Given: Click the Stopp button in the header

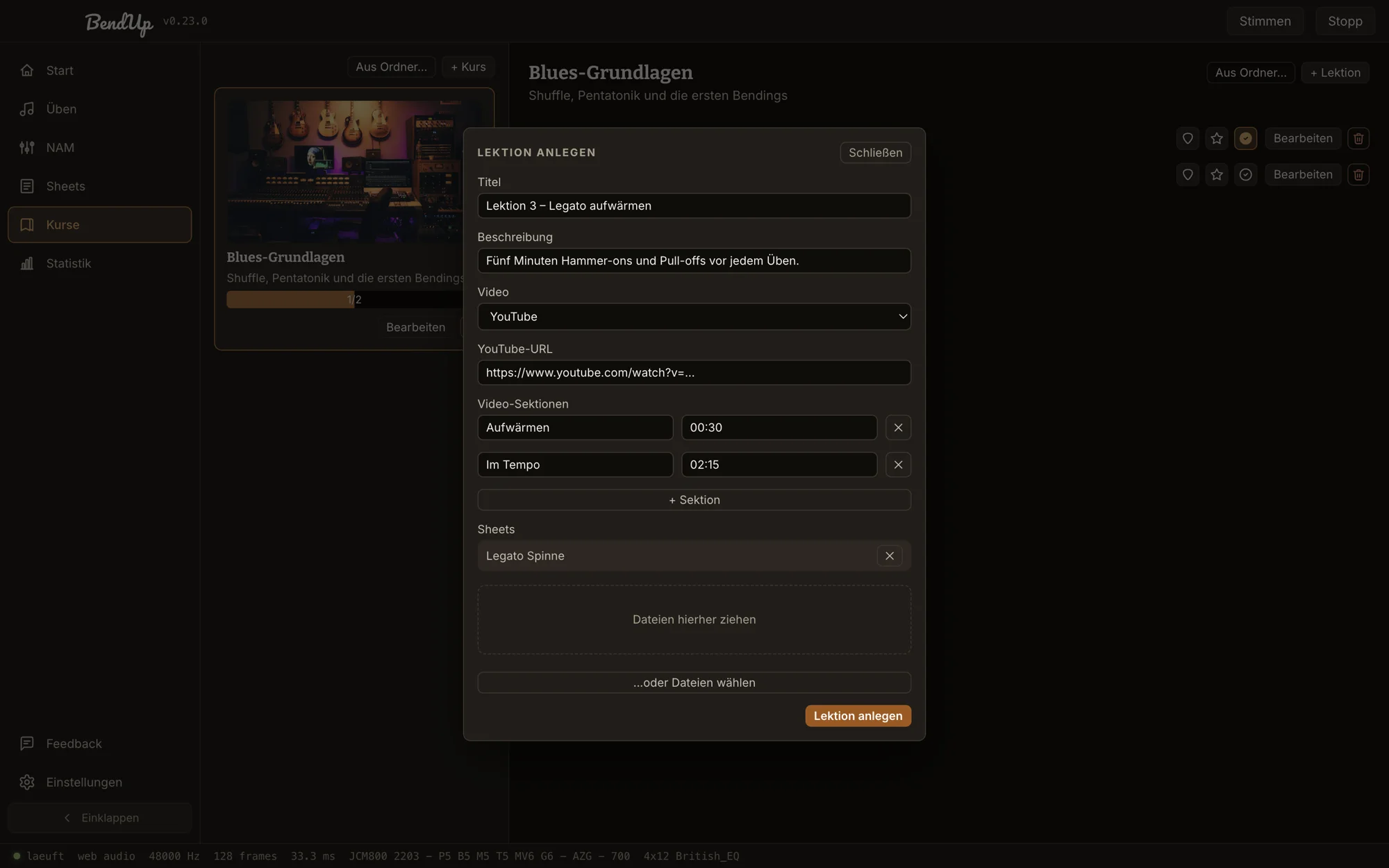Looking at the screenshot, I should [1345, 22].
